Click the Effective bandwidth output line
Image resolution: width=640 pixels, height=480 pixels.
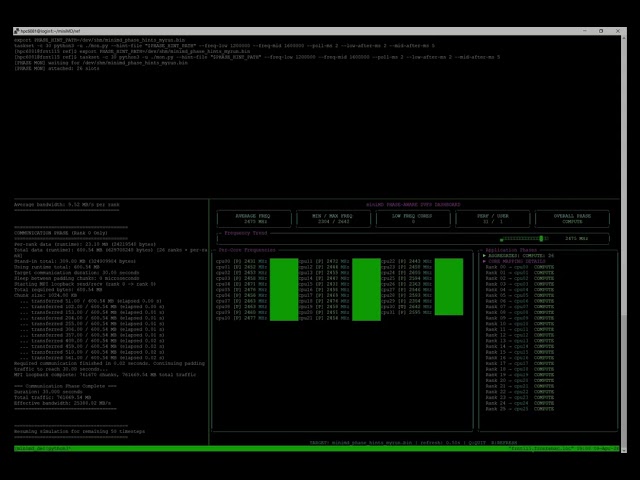62,403
